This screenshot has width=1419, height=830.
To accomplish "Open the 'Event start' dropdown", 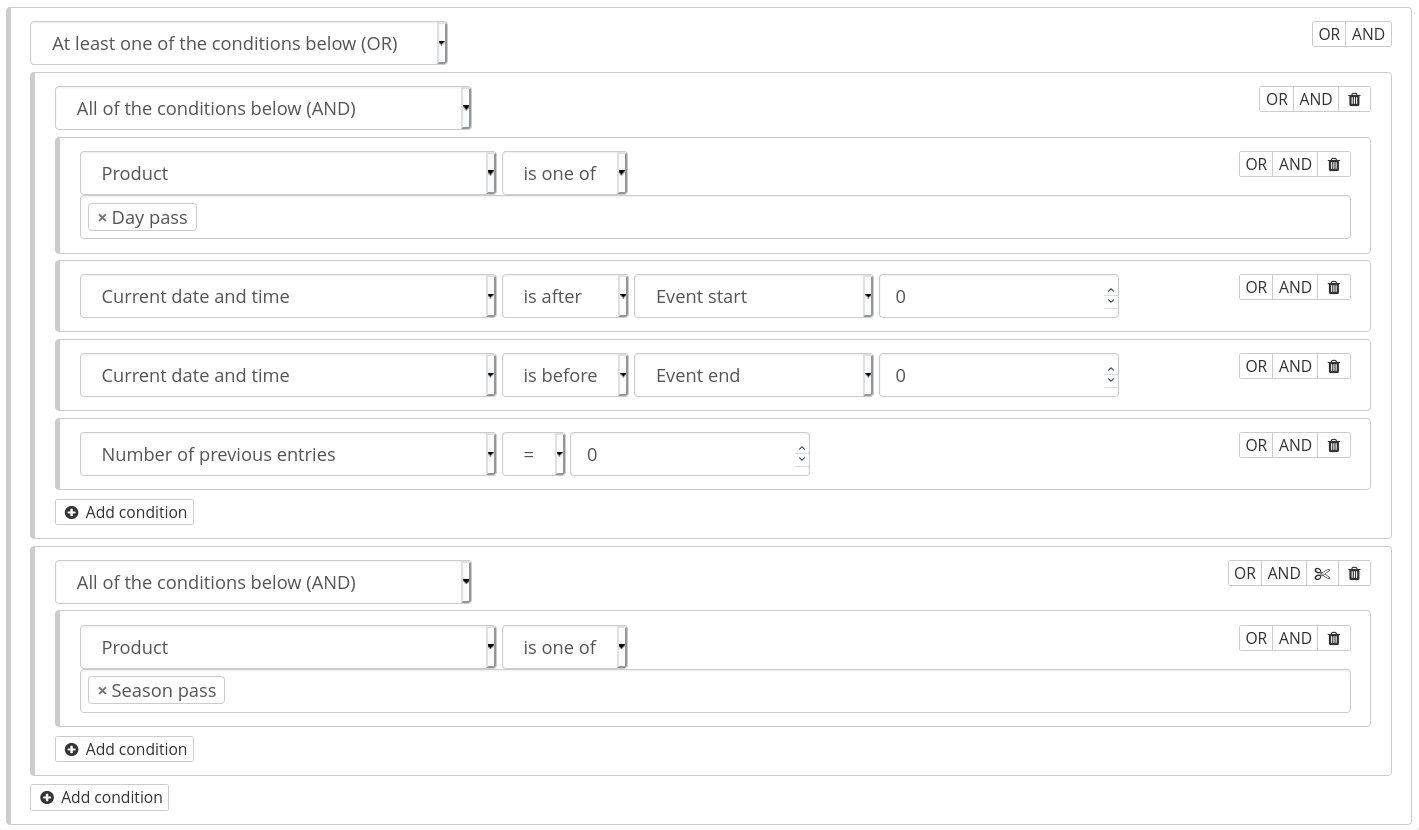I will tap(753, 297).
